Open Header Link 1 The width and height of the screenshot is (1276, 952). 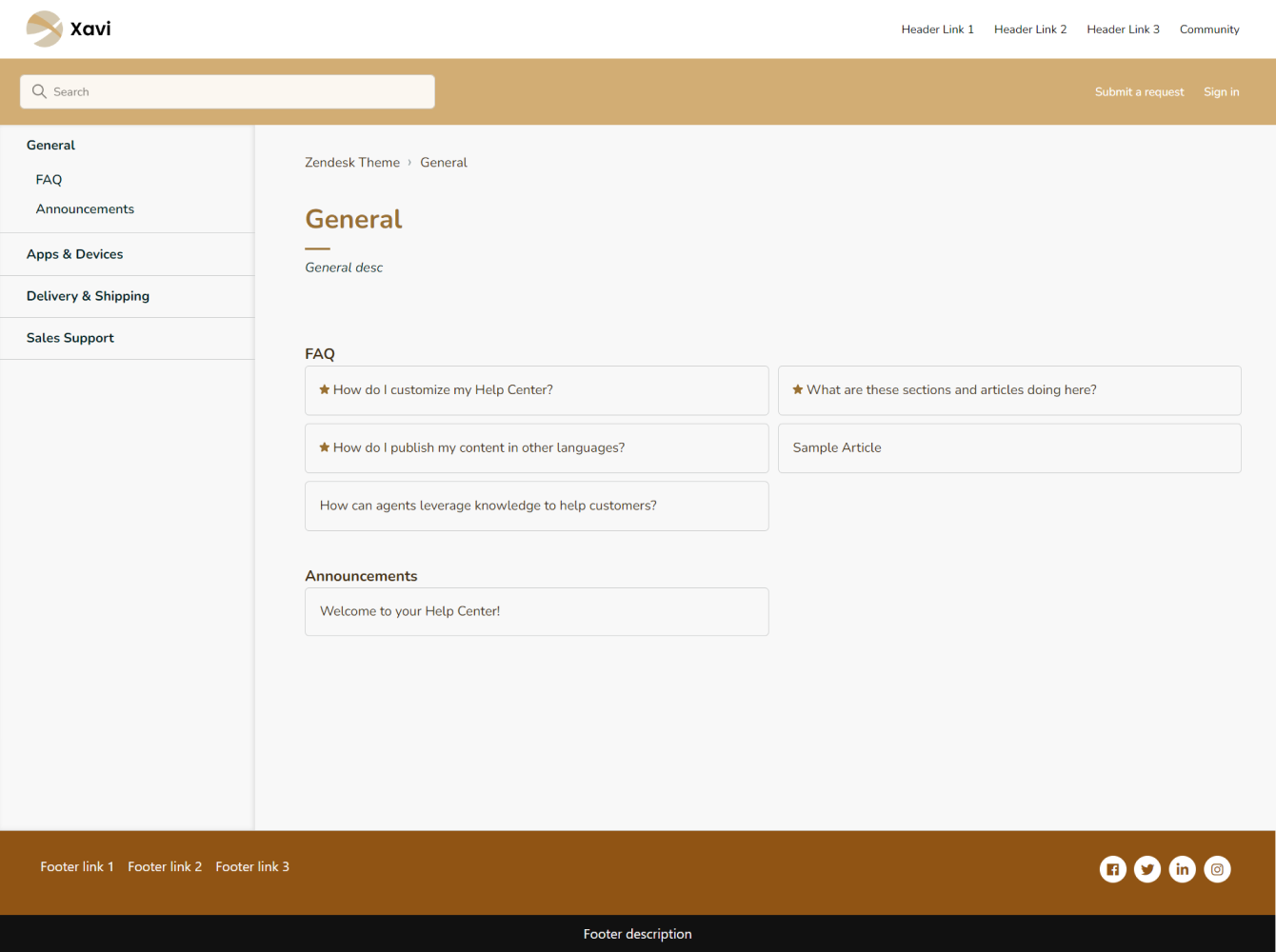pyautogui.click(x=937, y=30)
